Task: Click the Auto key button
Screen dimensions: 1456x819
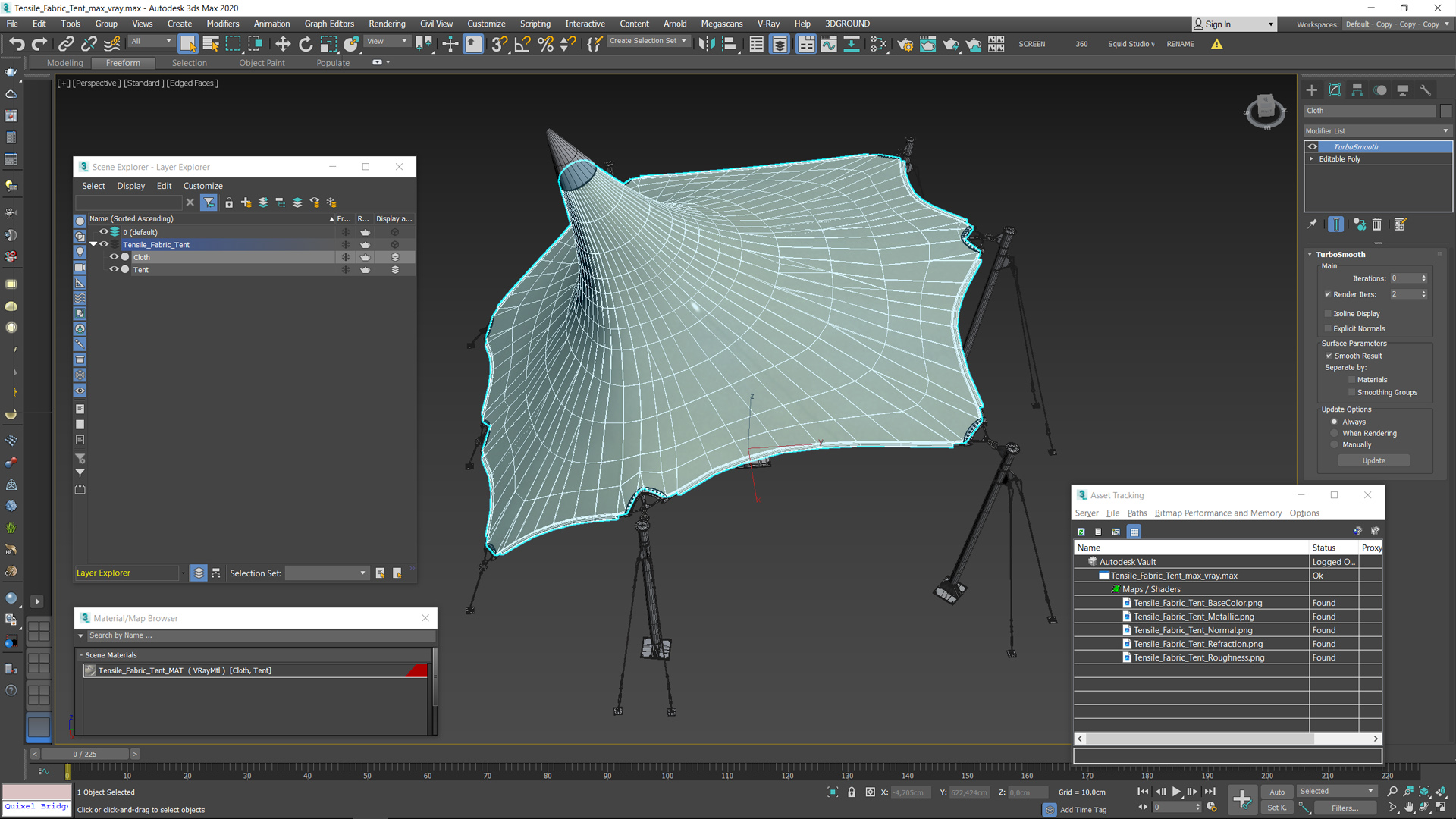Action: click(1277, 792)
